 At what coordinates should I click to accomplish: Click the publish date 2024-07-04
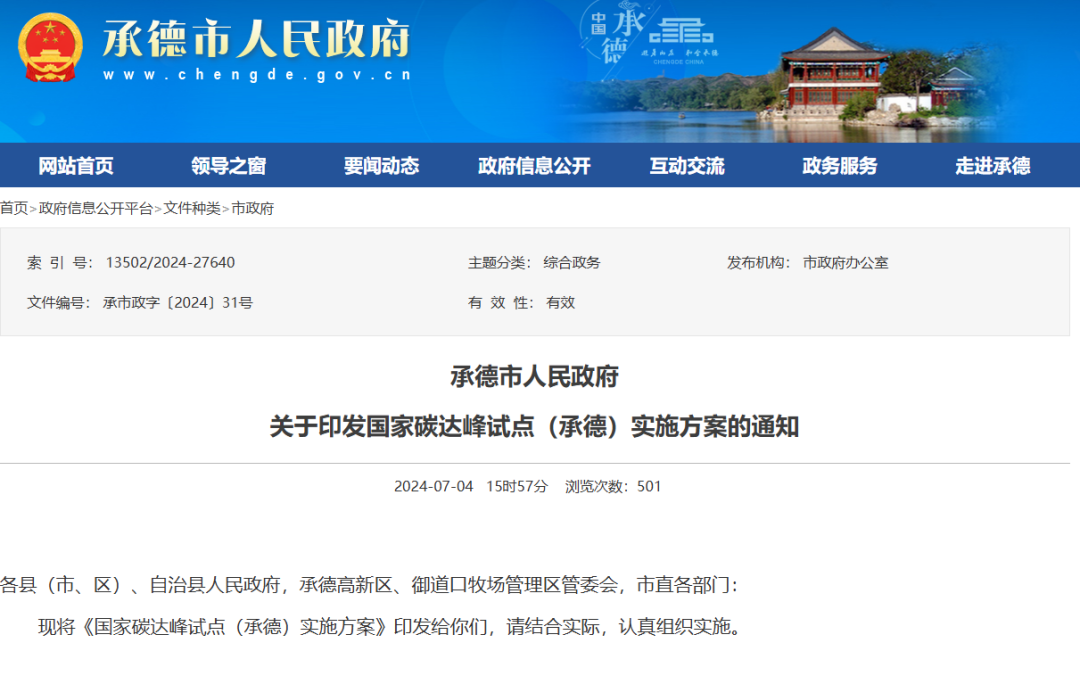point(434,487)
